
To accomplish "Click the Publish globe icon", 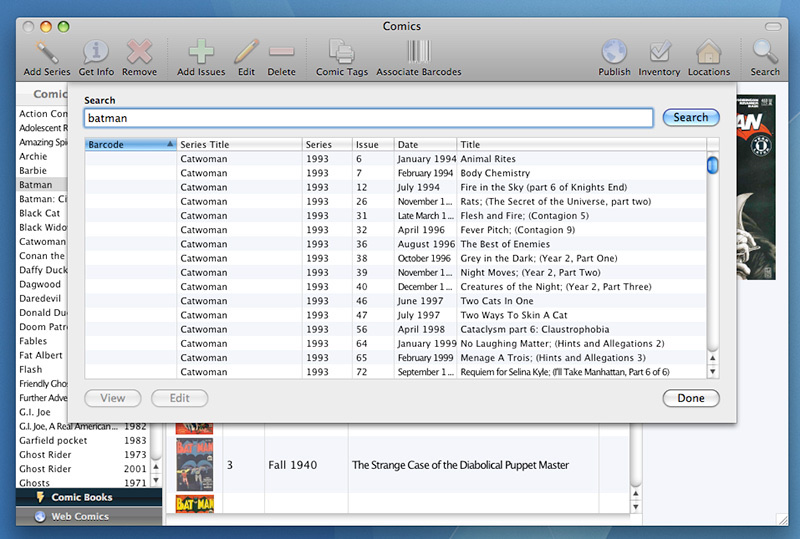I will tap(614, 52).
